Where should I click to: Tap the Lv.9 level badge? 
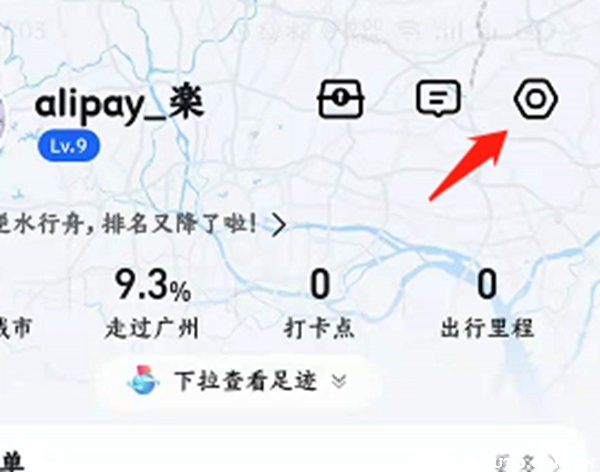(69, 146)
